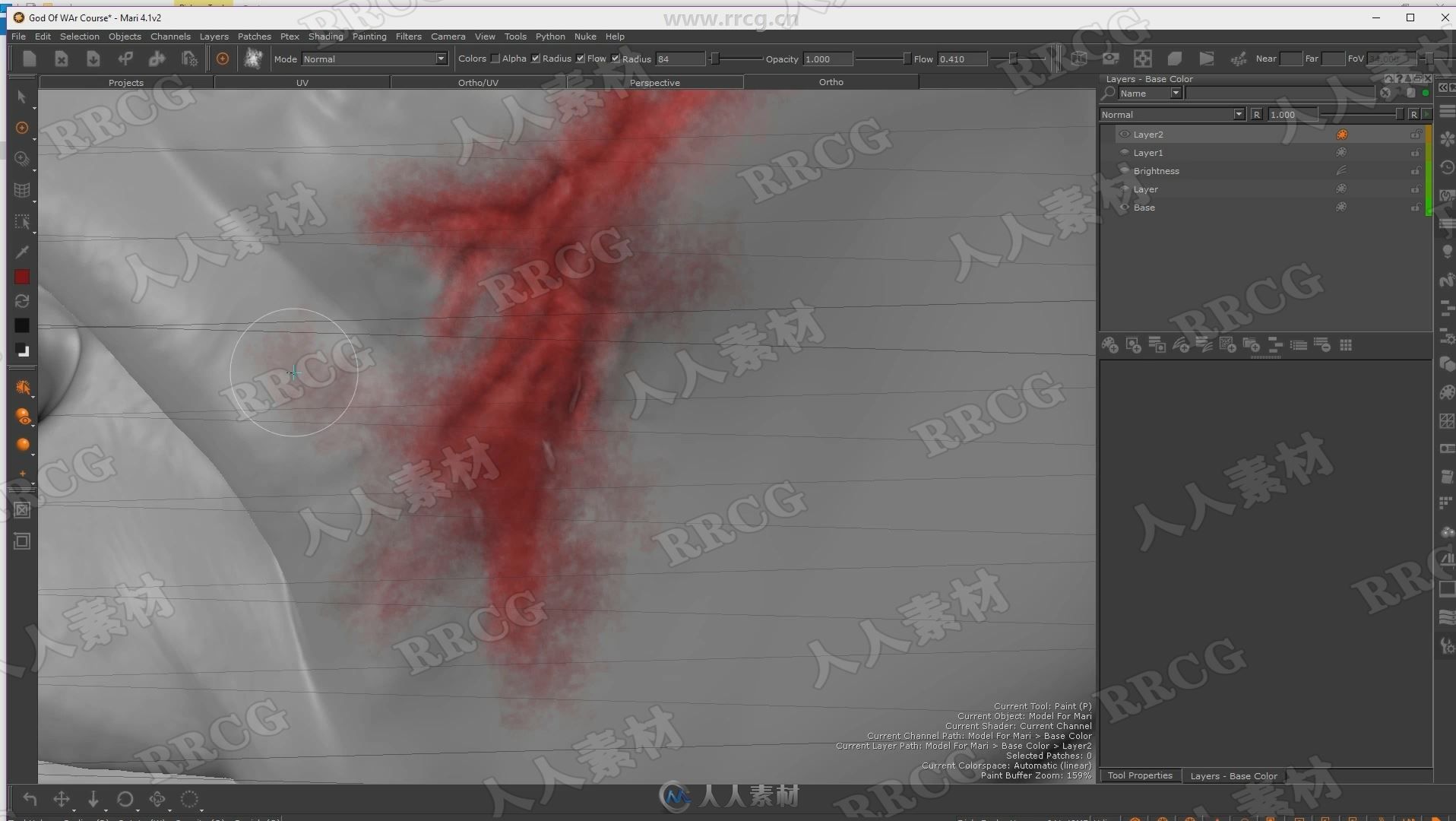Viewport: 1456px width, 821px height.
Task: Open the brush Mode Normal dropdown
Action: coord(374,59)
